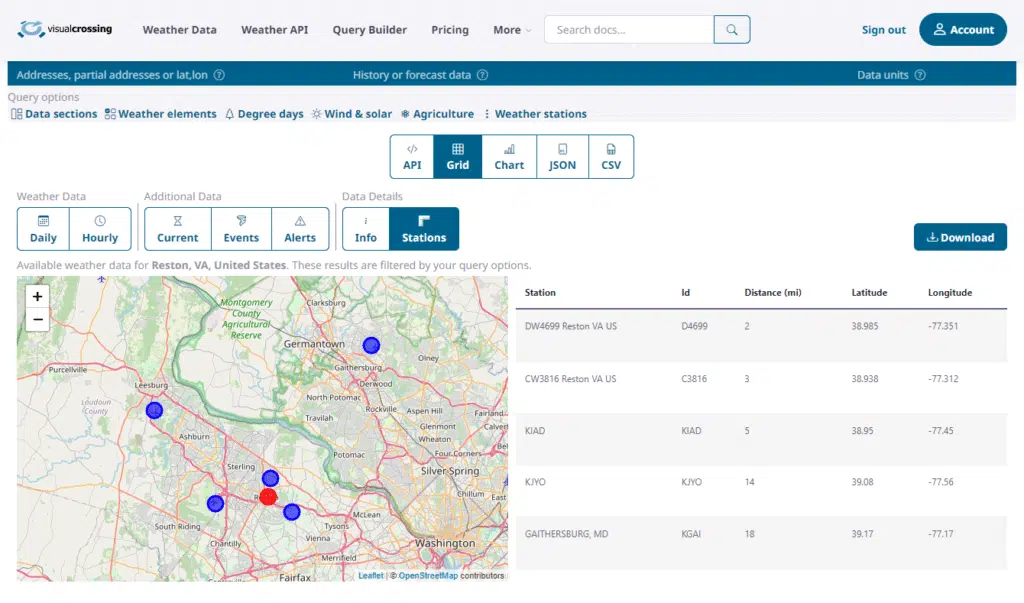Select the Info data details tab
The height and width of the screenshot is (603, 1024).
366,229
